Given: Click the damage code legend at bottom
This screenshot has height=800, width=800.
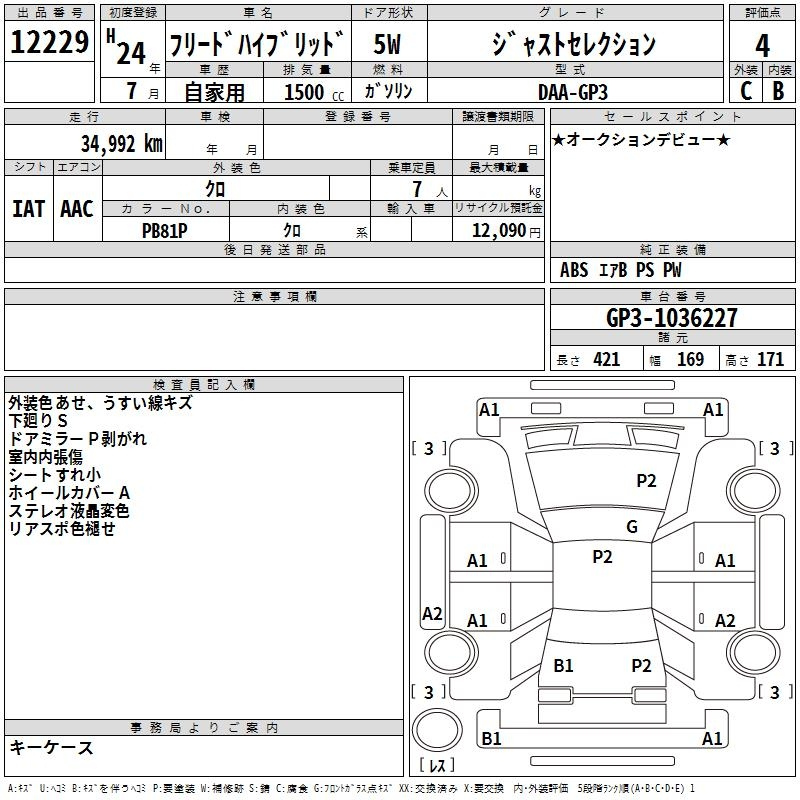Looking at the screenshot, I should click(x=351, y=789).
